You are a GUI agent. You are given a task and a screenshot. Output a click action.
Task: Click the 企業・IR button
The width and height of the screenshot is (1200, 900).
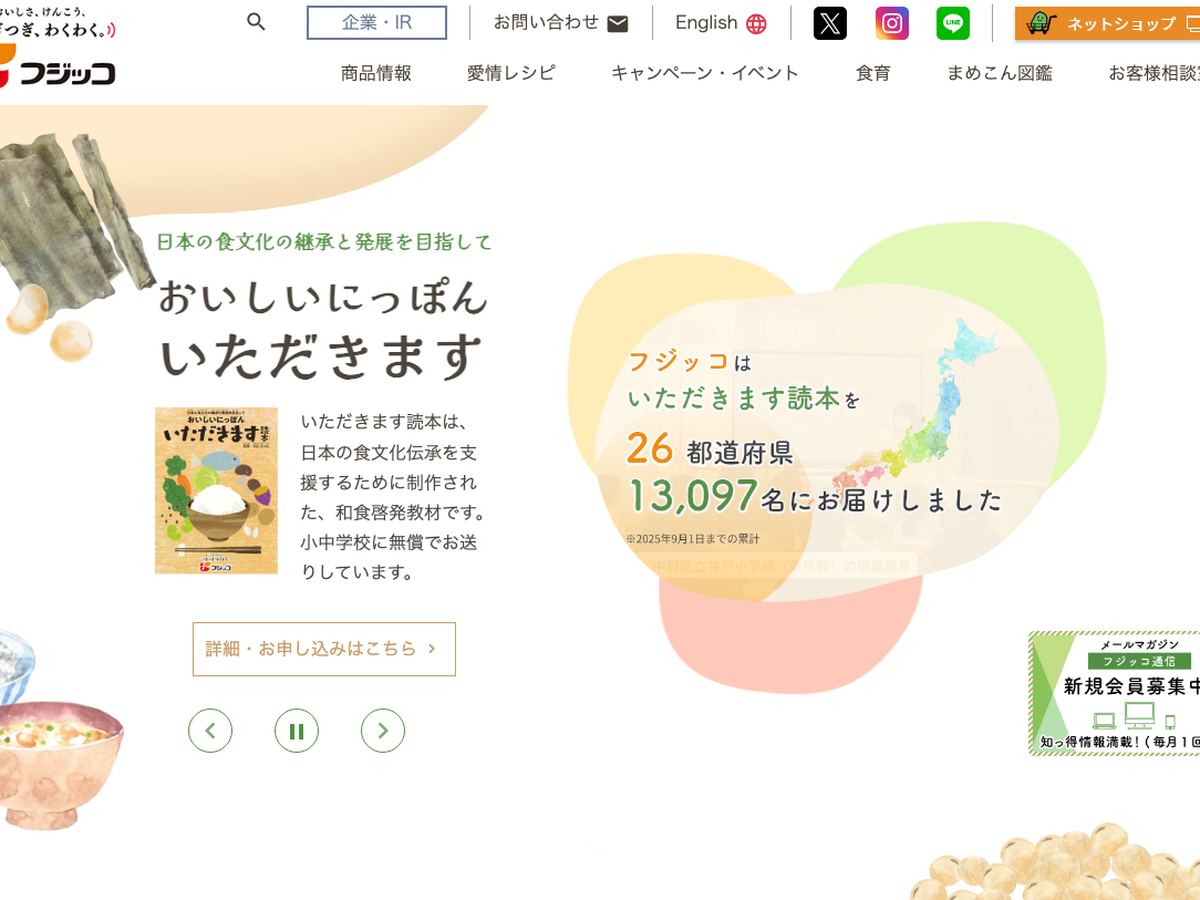[377, 23]
